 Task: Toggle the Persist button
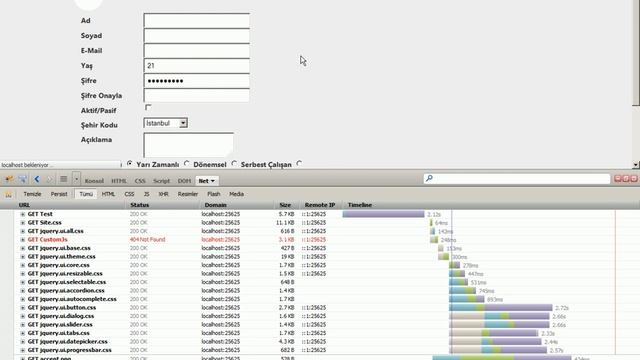tap(59, 194)
